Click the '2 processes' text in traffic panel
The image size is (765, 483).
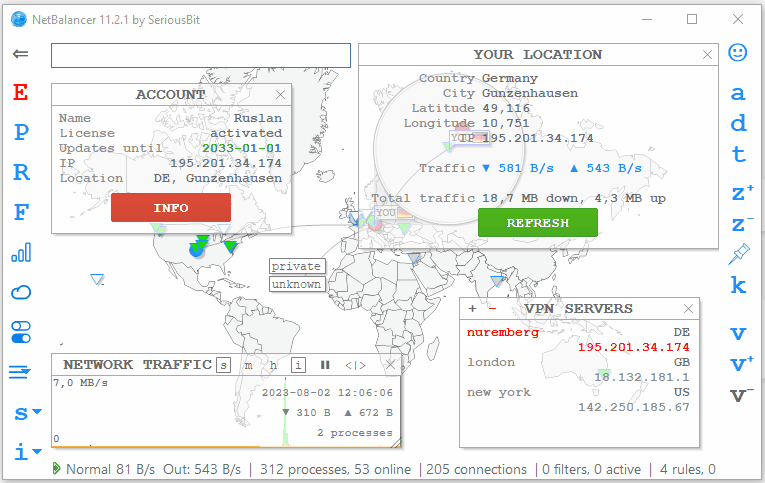(x=355, y=433)
